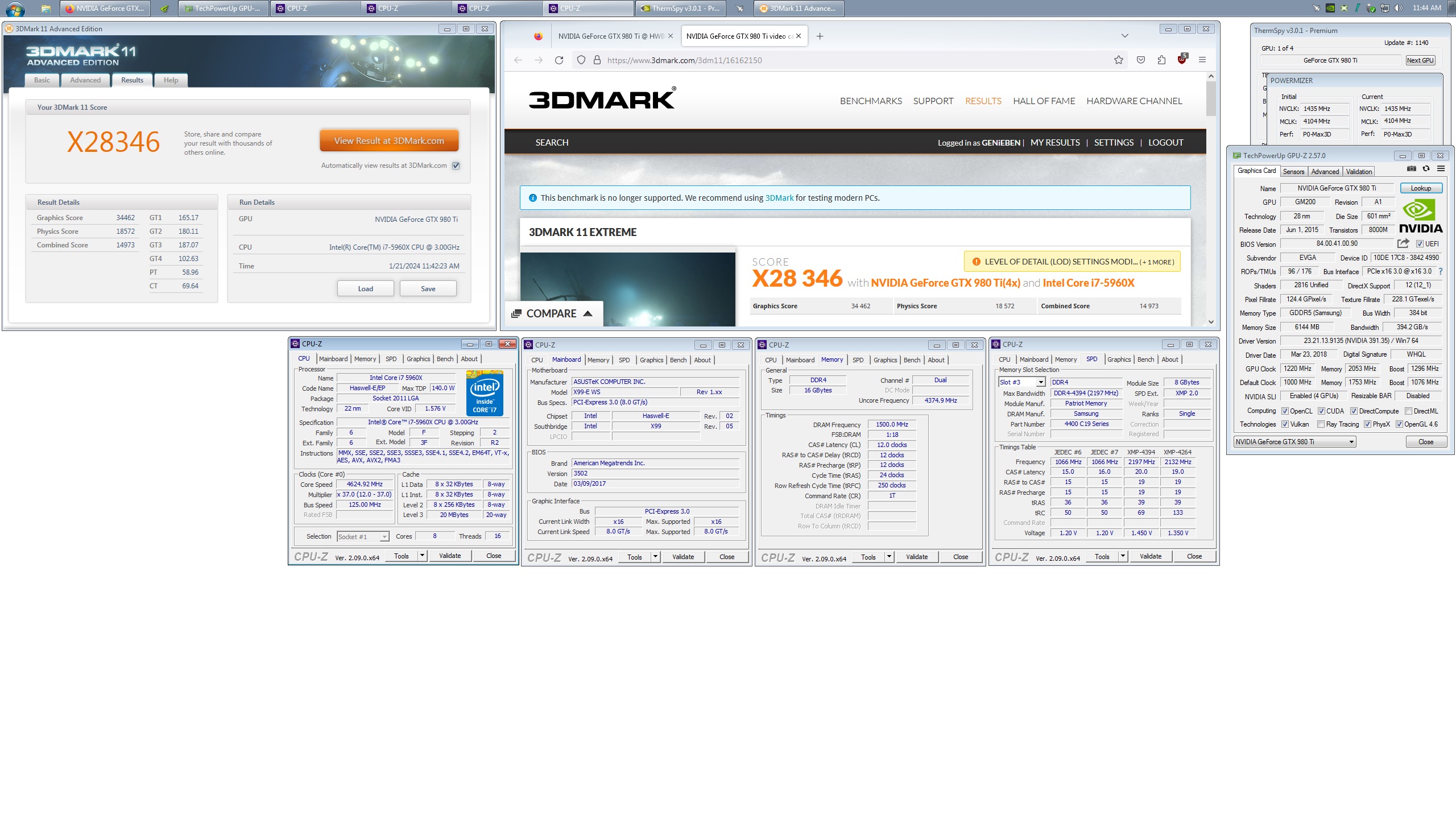Image resolution: width=1456 pixels, height=819 pixels.
Task: Switch to the Validation tab in GPU-Z
Action: click(x=1359, y=172)
